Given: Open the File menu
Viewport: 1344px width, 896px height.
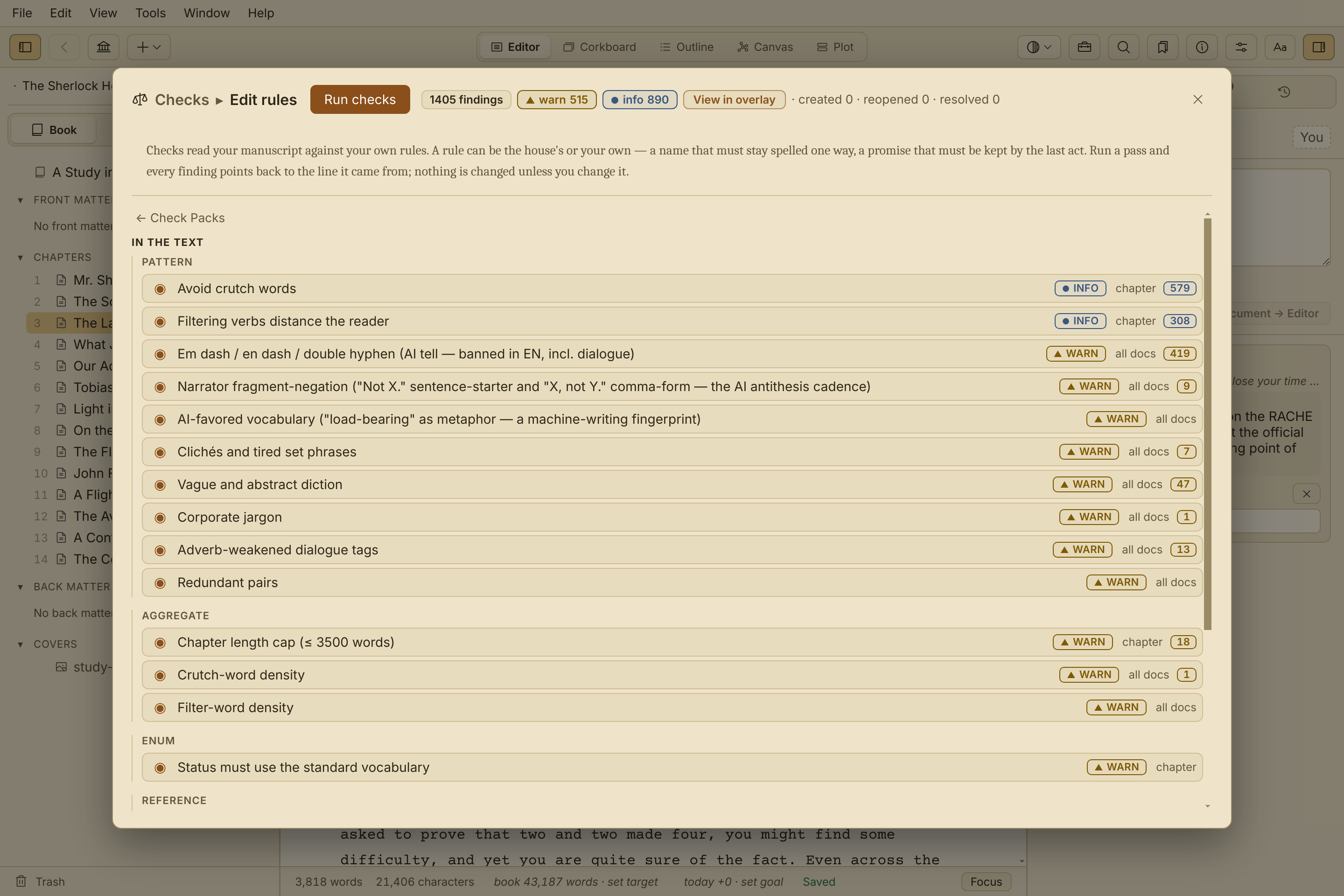Looking at the screenshot, I should 22,13.
